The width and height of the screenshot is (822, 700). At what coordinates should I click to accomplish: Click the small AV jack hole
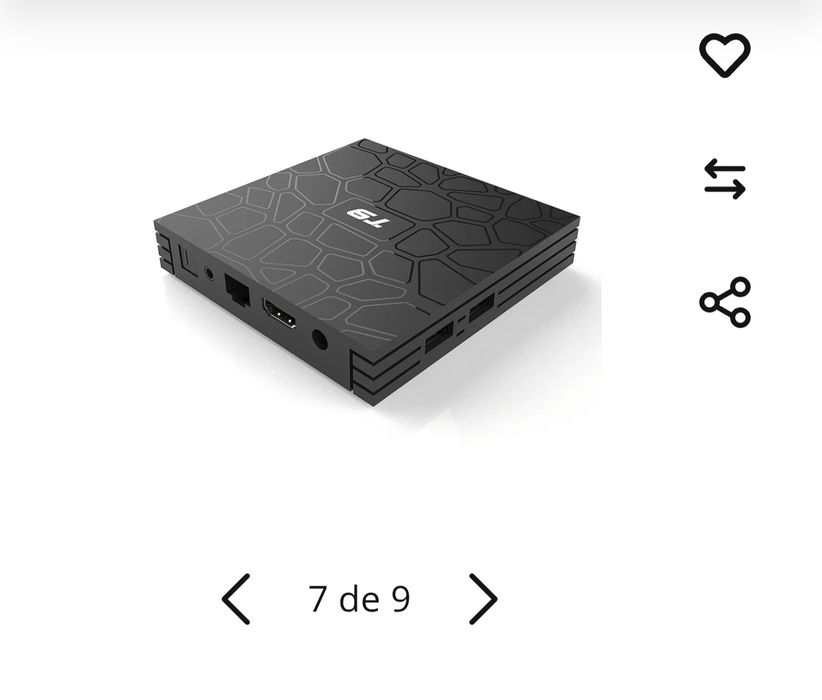tap(209, 273)
